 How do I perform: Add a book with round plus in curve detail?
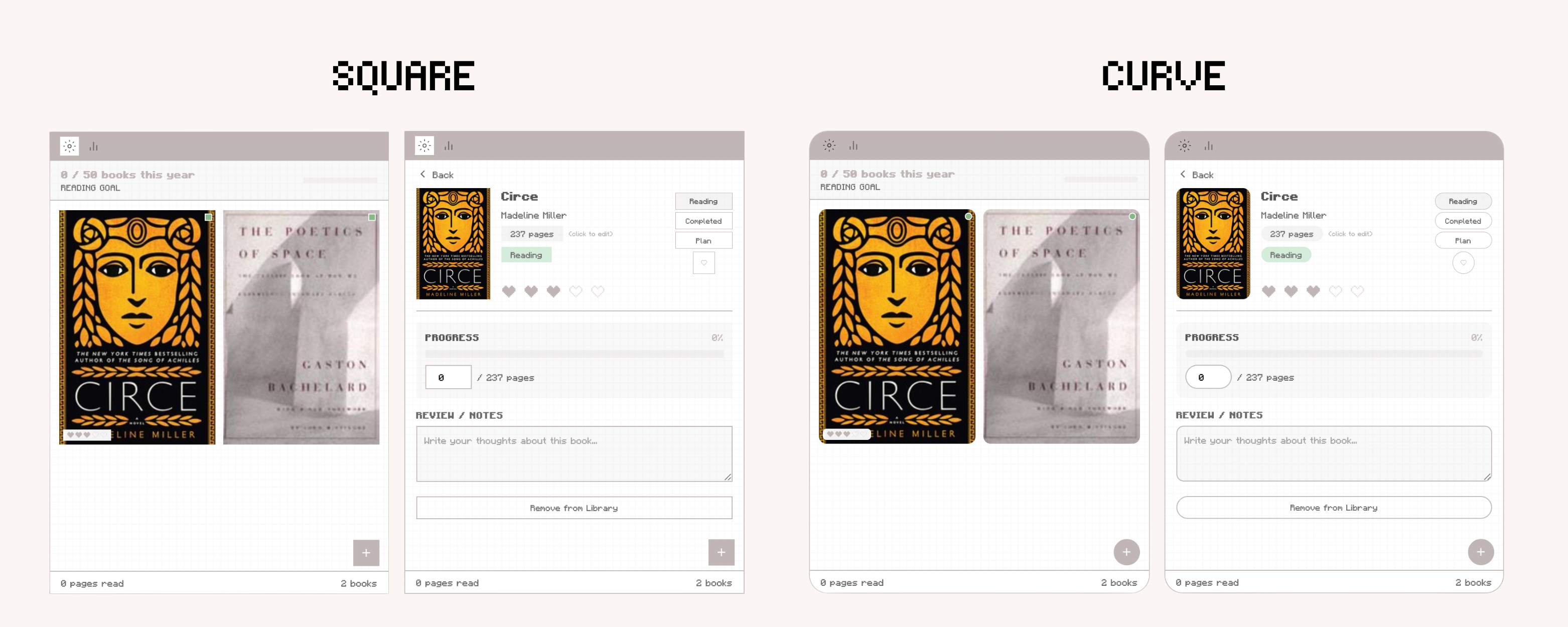pos(1481,552)
